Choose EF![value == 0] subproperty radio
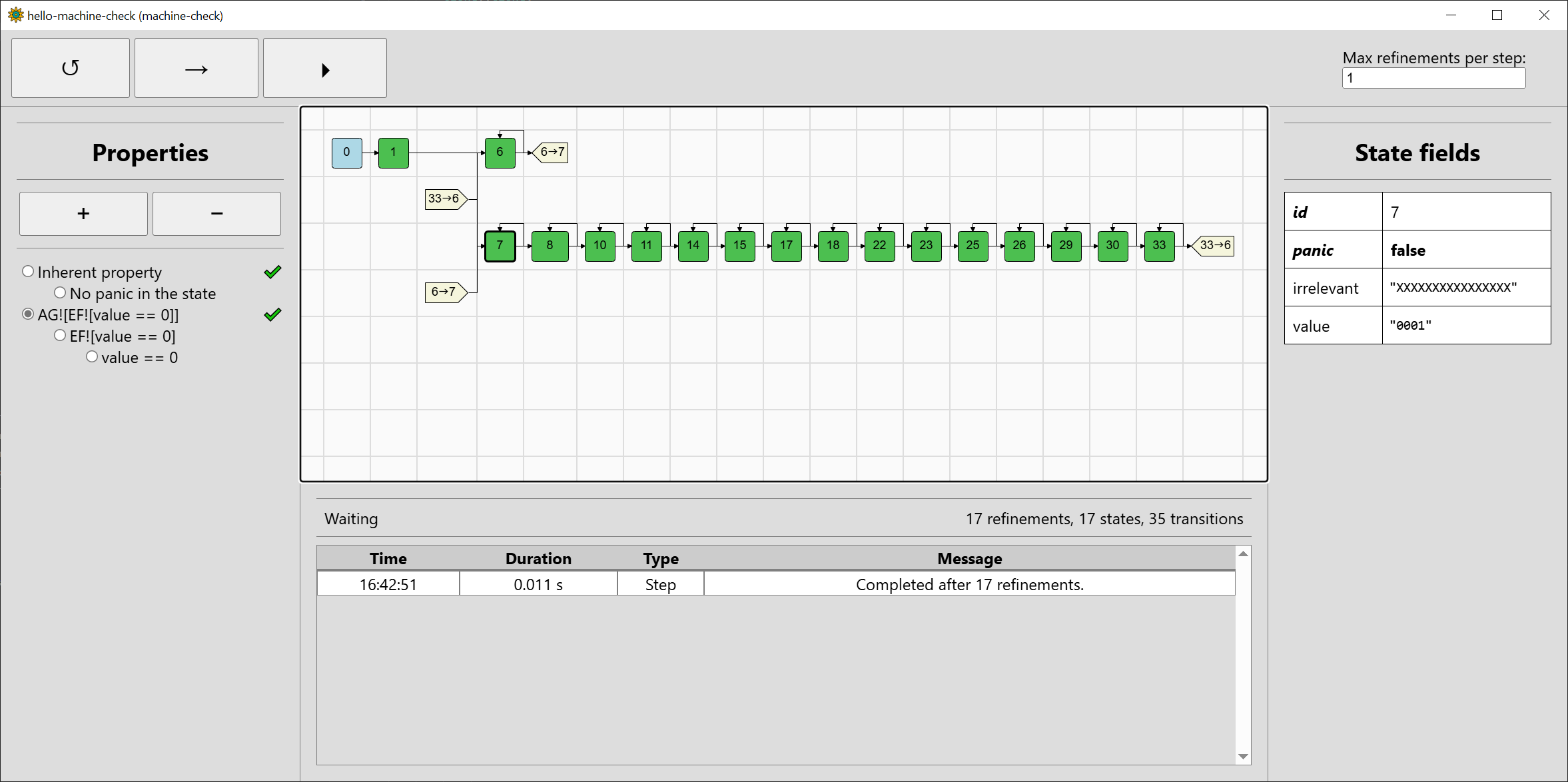Viewport: 1568px width, 782px height. (60, 336)
